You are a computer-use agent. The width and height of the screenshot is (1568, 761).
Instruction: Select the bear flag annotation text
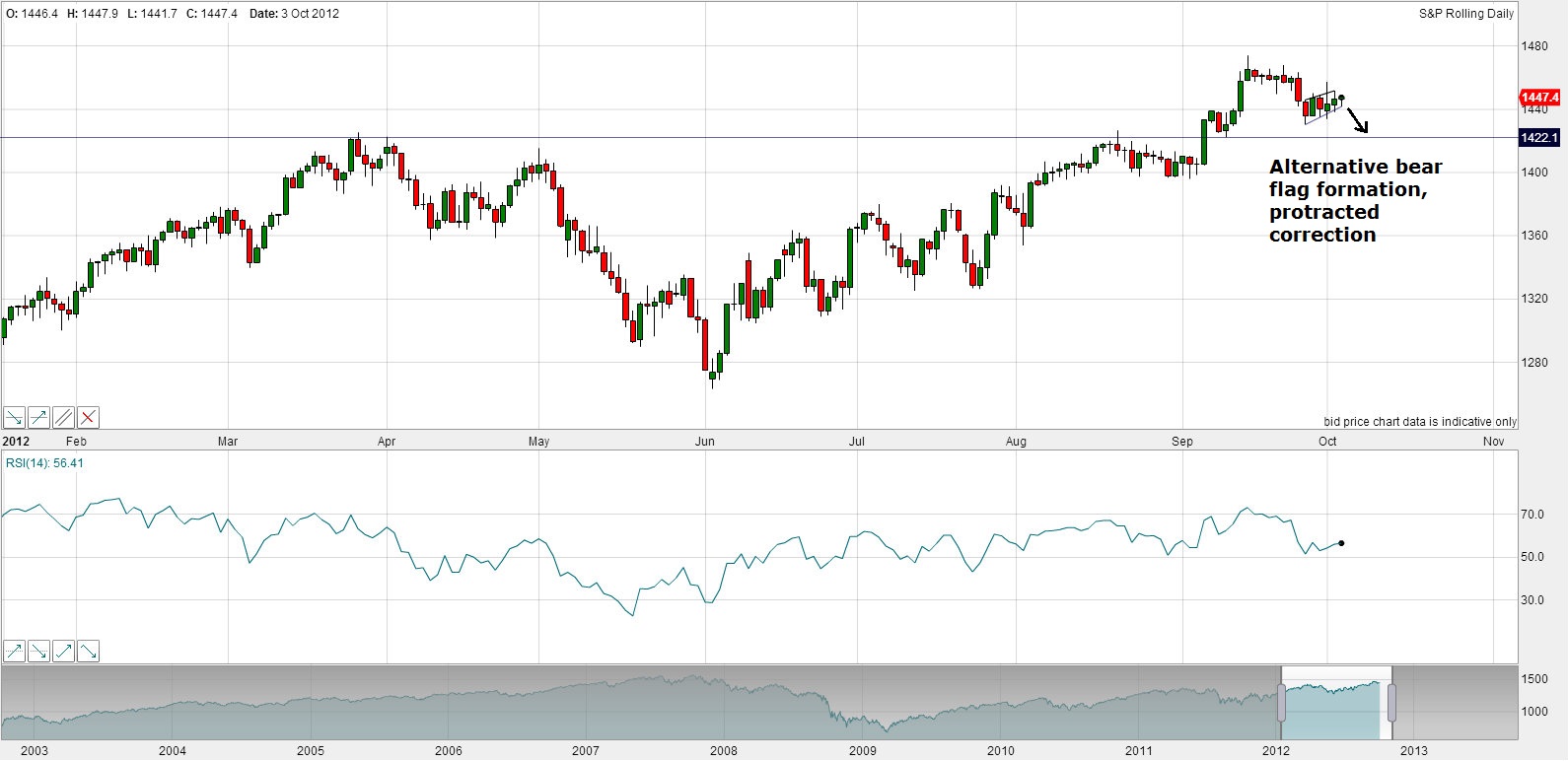point(1353,201)
